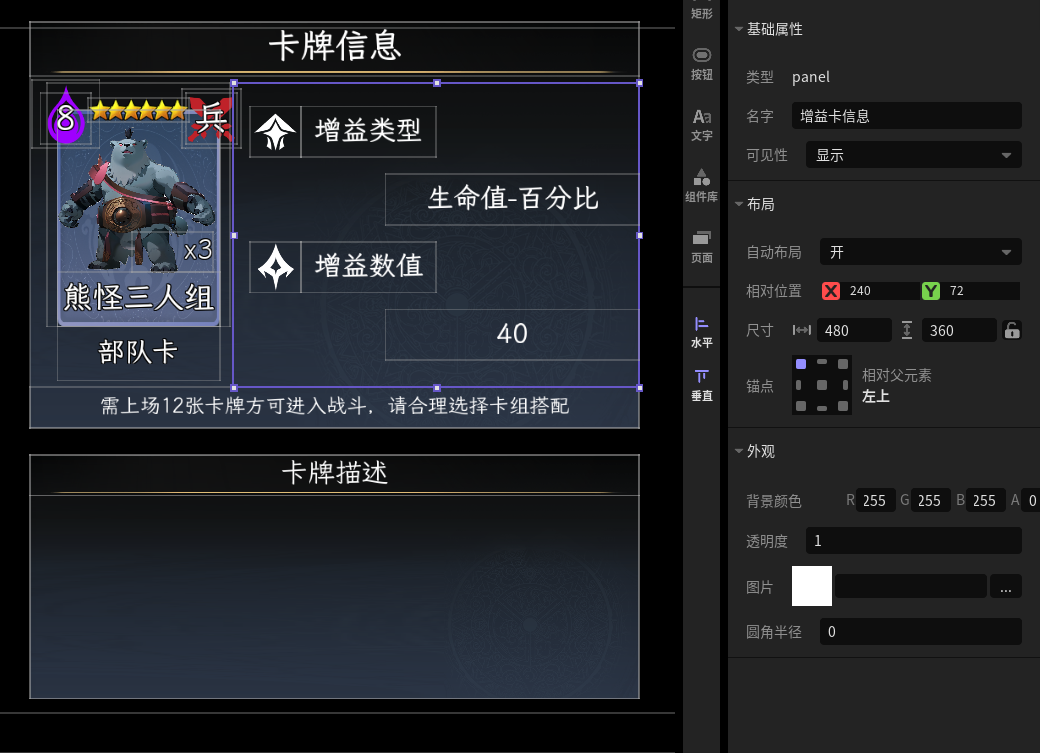
Task: Collapse the 外观 appearance section
Action: 739,451
